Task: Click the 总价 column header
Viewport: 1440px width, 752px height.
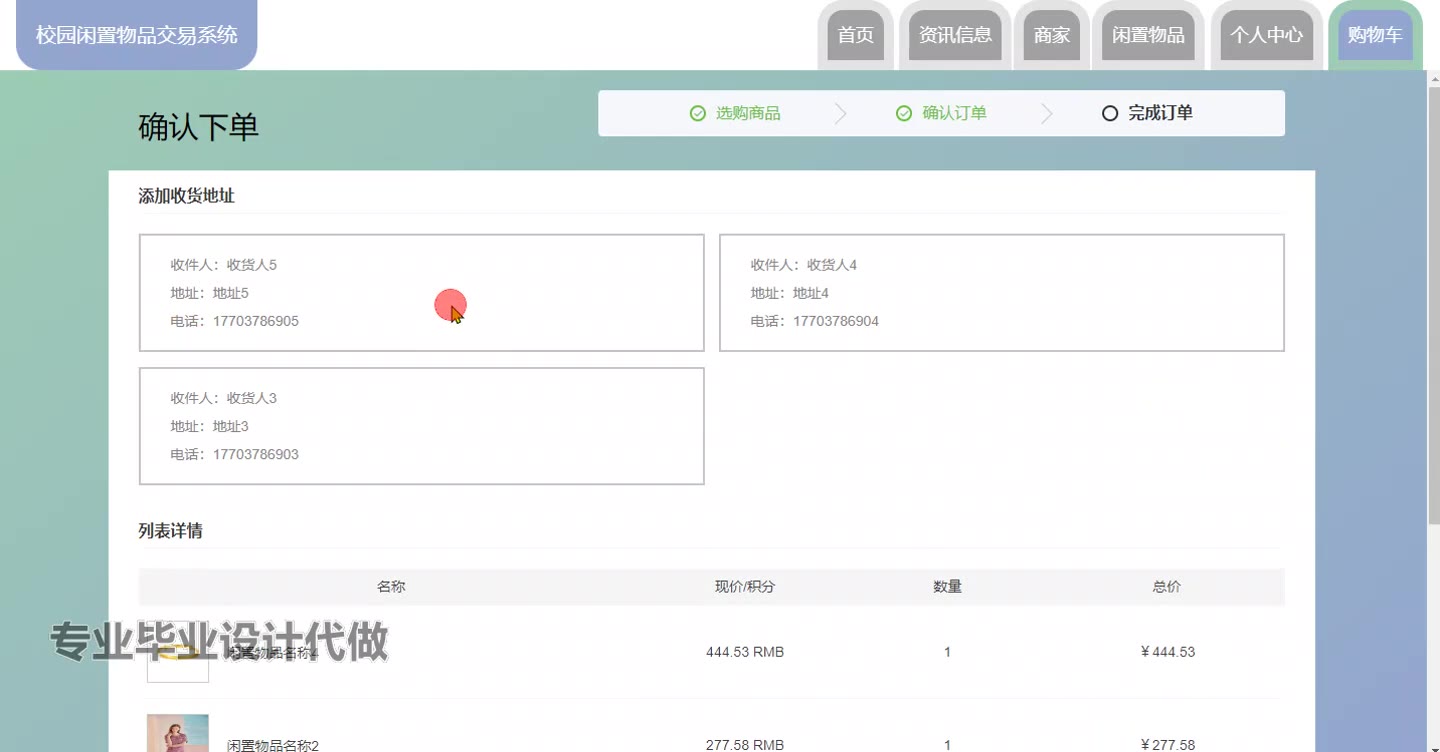Action: point(1167,587)
